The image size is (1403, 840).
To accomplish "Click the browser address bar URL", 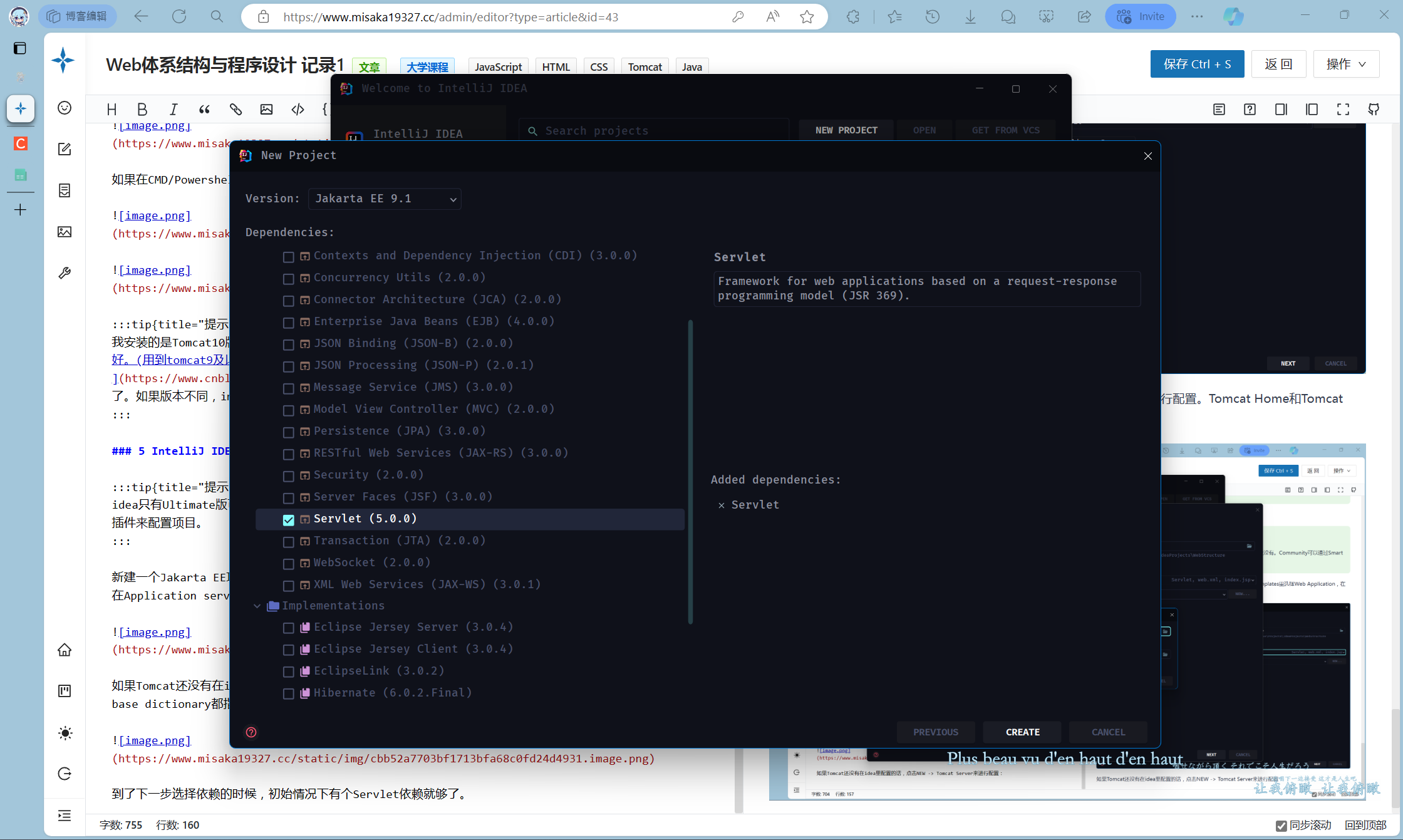I will [x=450, y=17].
